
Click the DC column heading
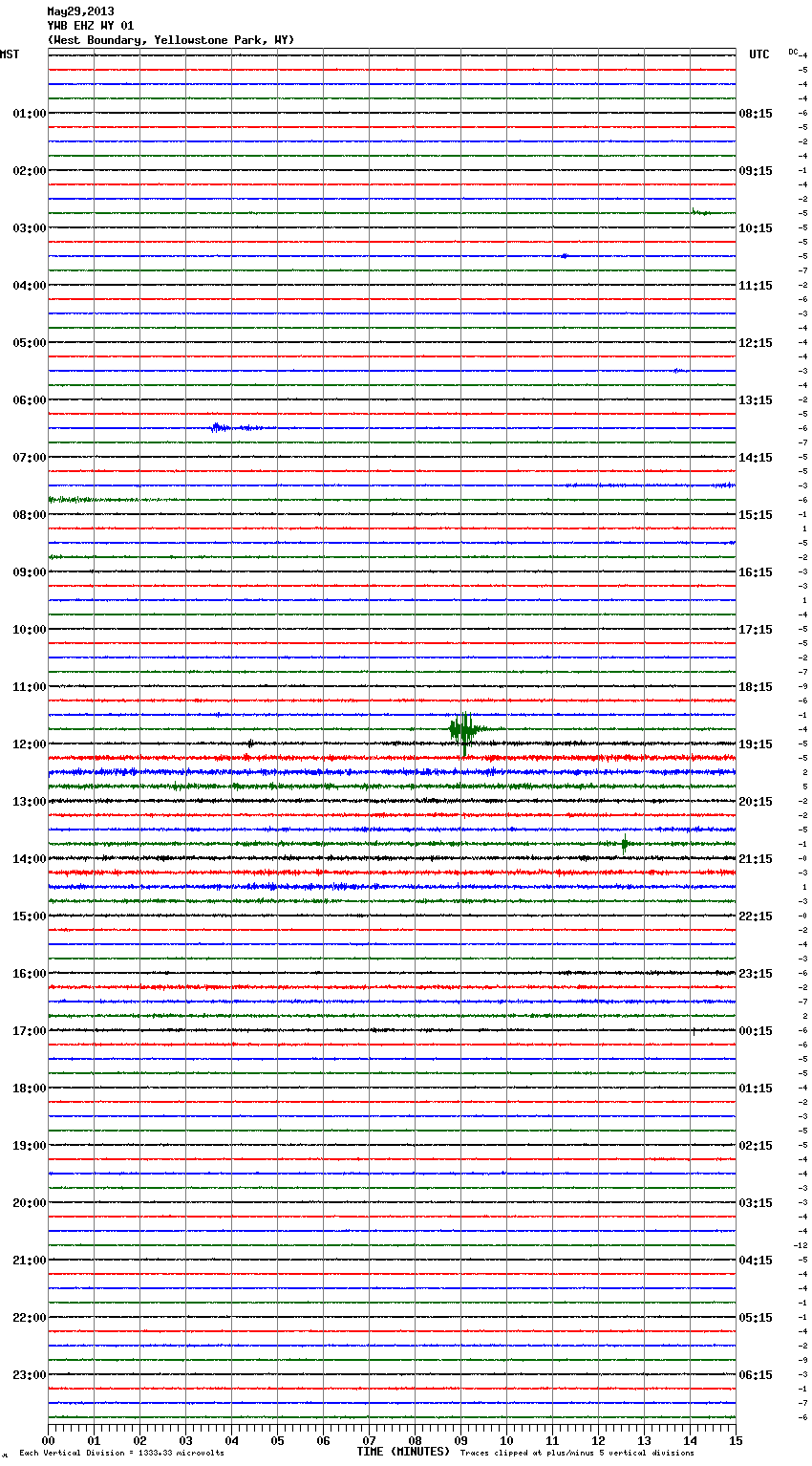[x=793, y=52]
